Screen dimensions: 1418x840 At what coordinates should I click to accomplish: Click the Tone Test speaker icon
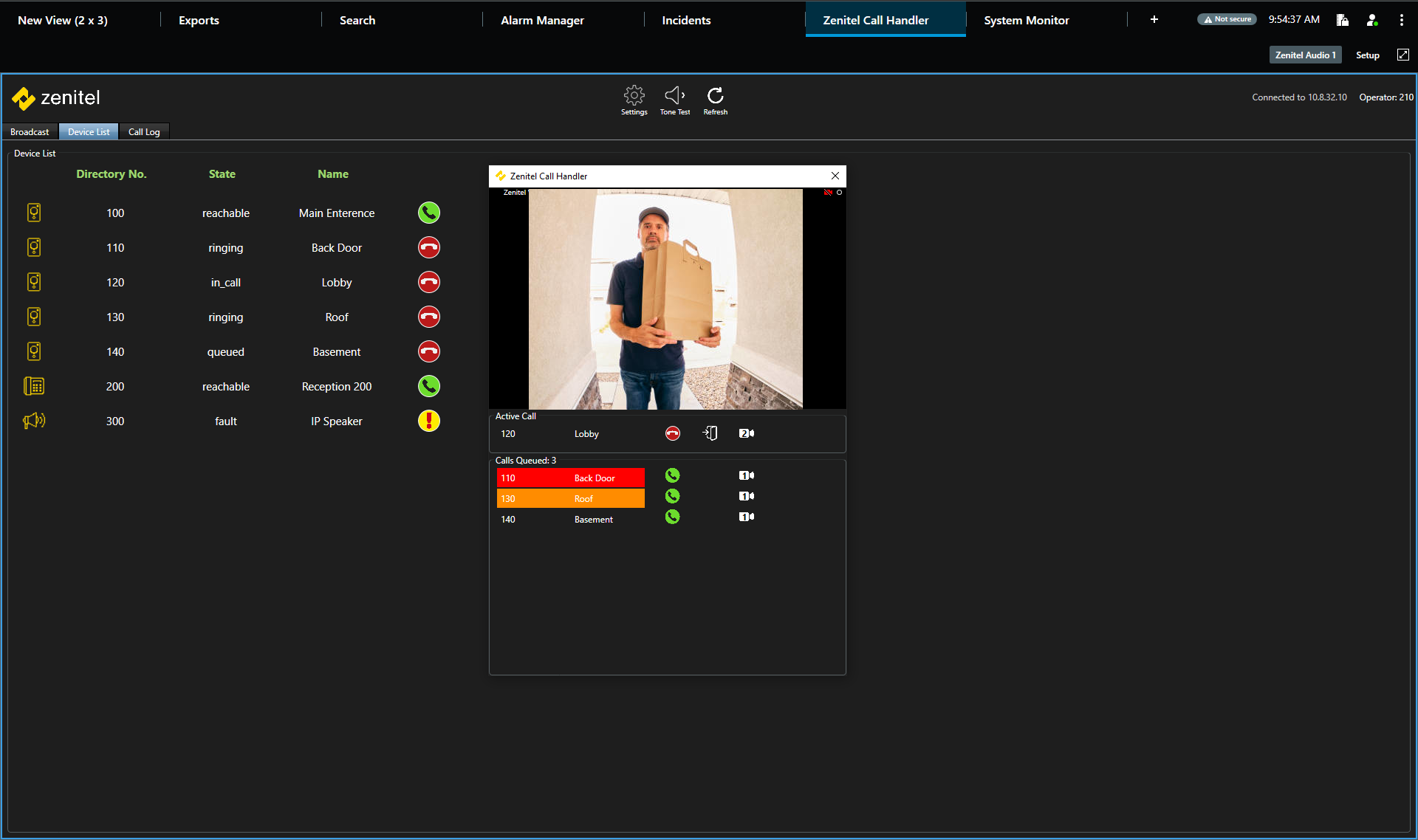(x=674, y=99)
